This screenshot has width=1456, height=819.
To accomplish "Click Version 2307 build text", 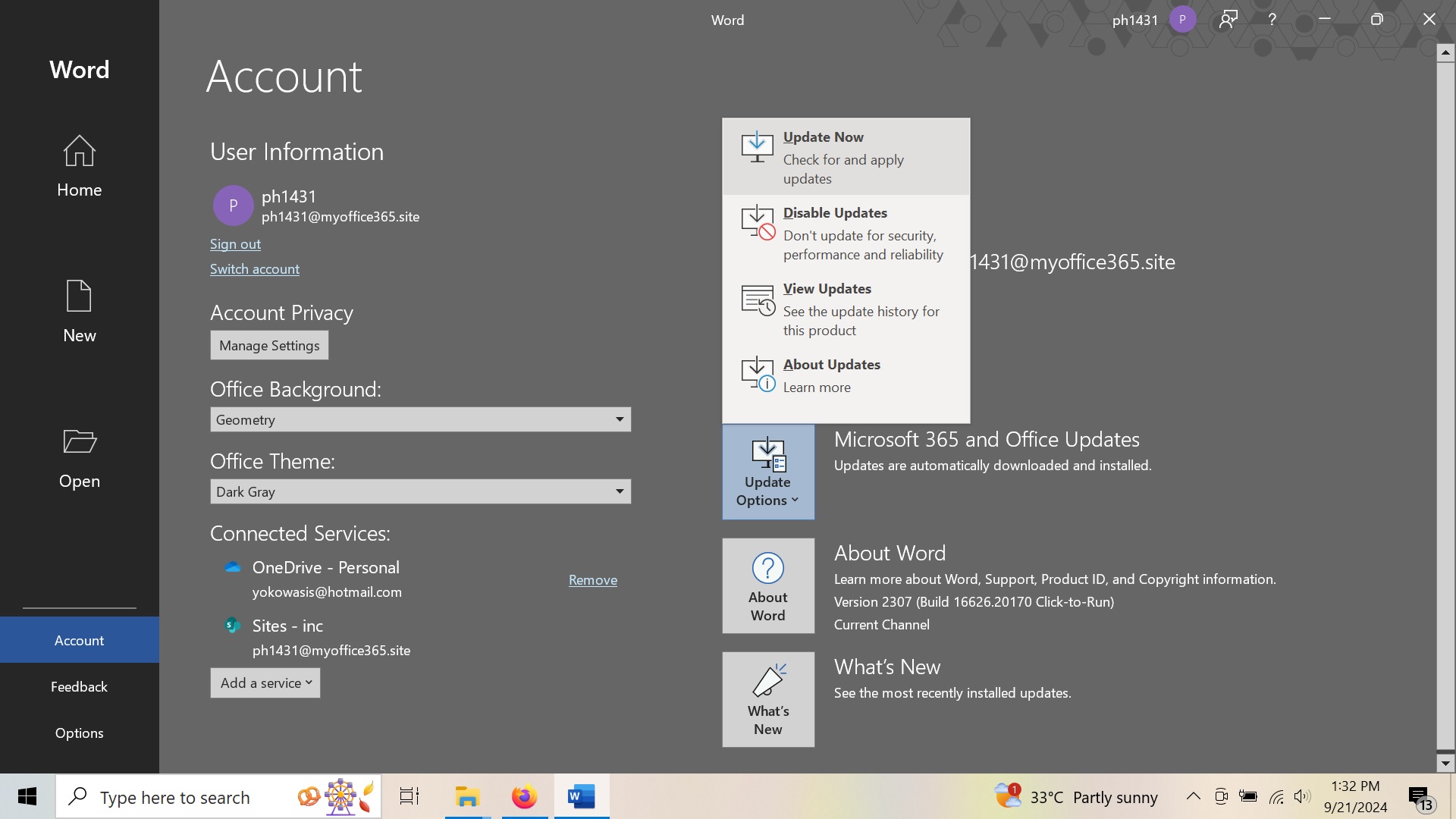I will (974, 601).
